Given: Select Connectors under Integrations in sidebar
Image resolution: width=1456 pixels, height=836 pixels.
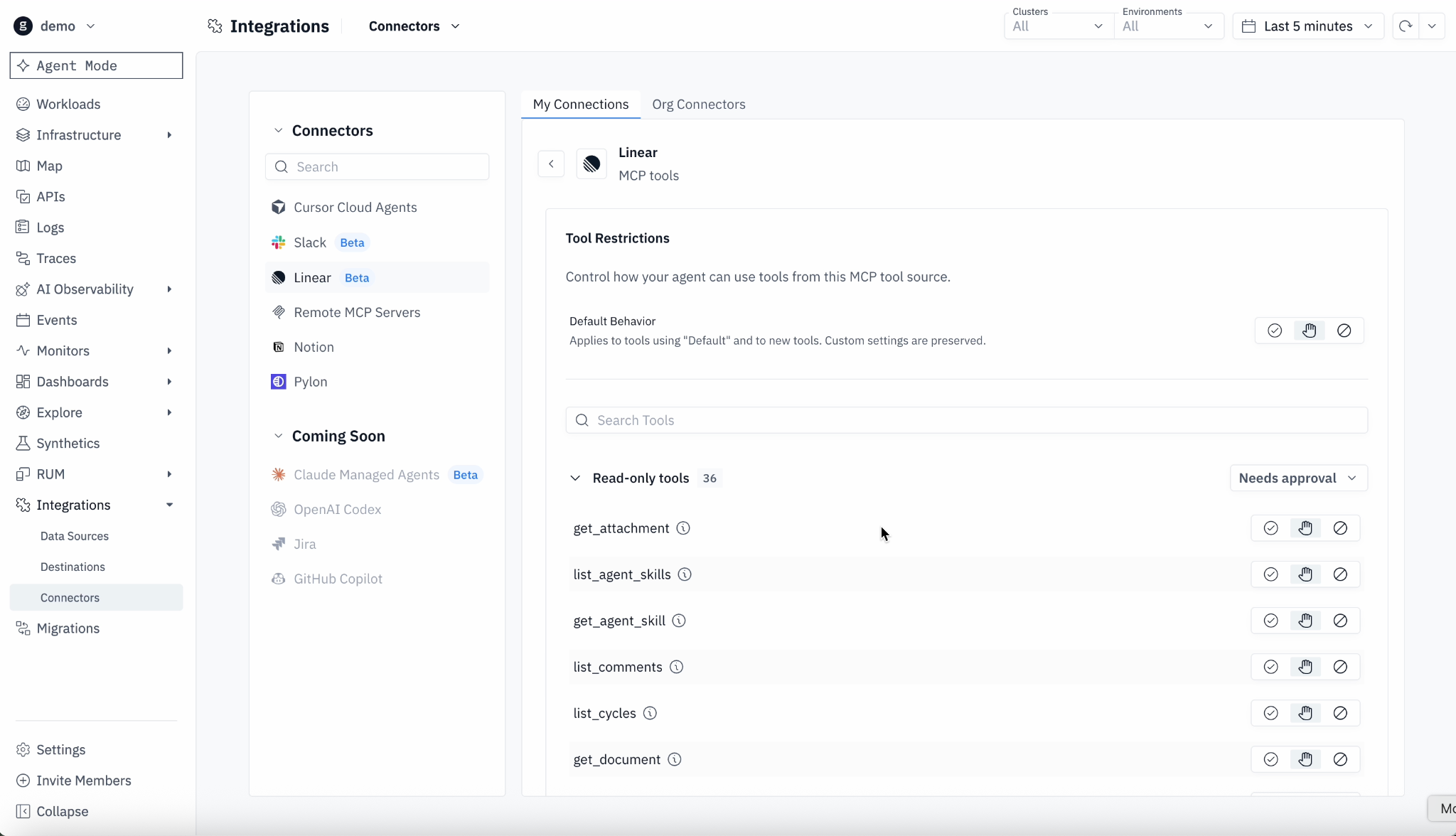Looking at the screenshot, I should tap(96, 597).
